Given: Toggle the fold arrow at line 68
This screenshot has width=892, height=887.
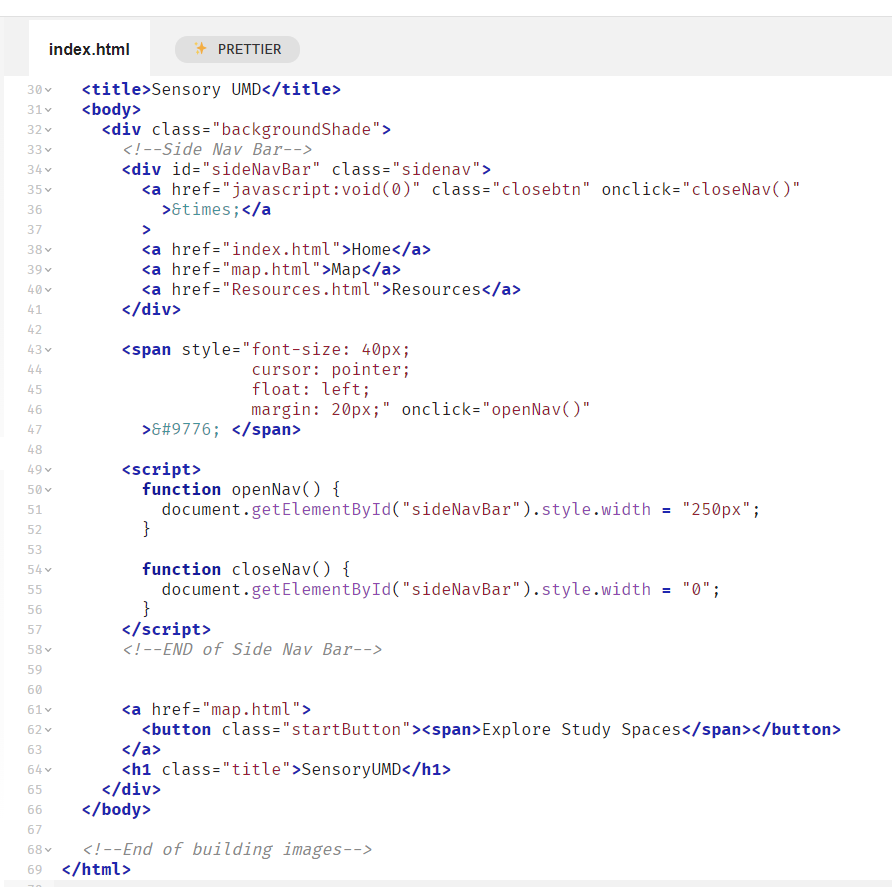Looking at the screenshot, I should coord(48,849).
